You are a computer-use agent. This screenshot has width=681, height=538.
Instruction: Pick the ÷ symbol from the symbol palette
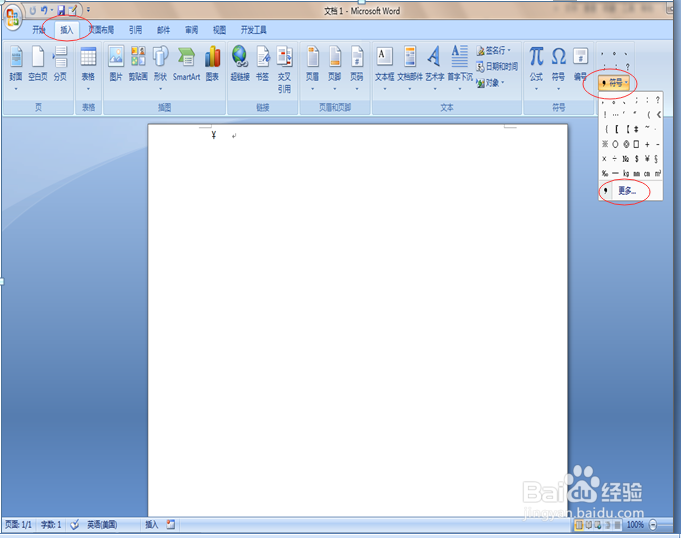click(615, 158)
